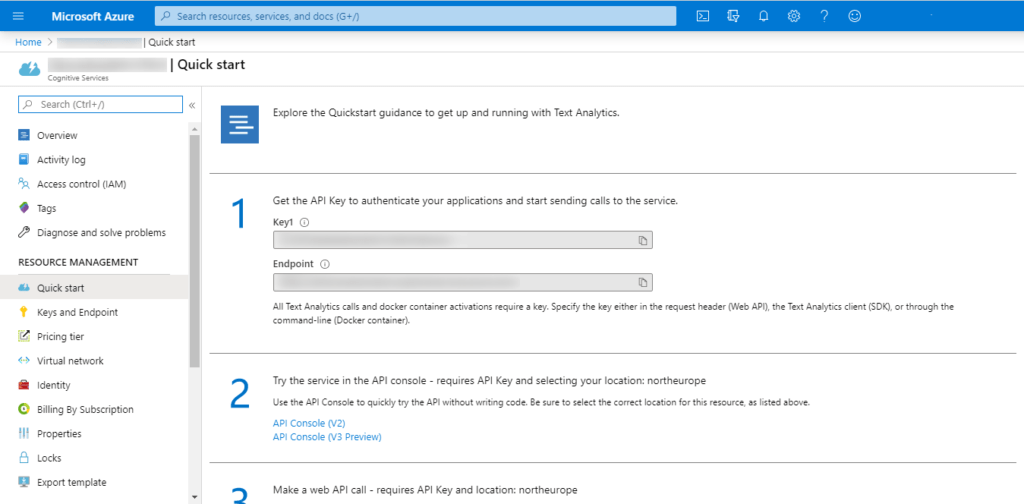This screenshot has width=1024, height=504.
Task: Open the hamburger portal menu
Action: point(18,16)
